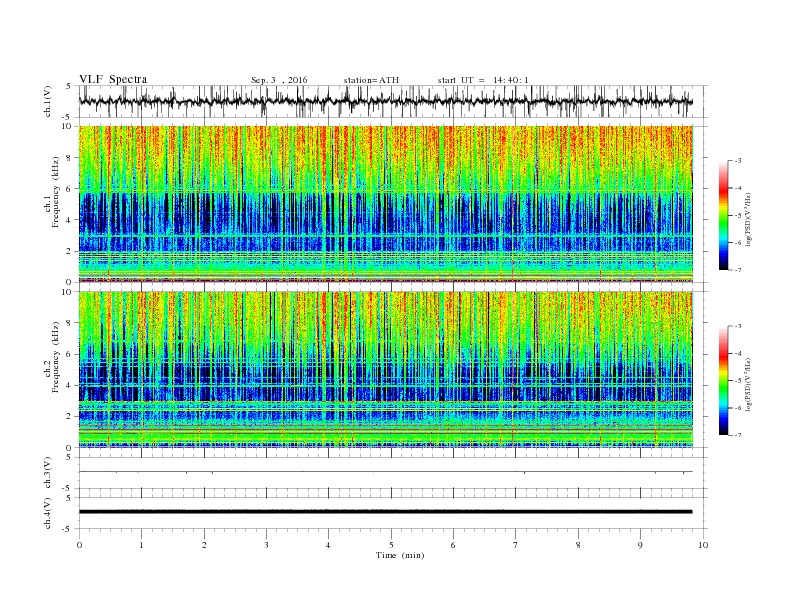This screenshot has width=792, height=612.
Task: Click the "1" tick on the time axis
Action: point(141,545)
